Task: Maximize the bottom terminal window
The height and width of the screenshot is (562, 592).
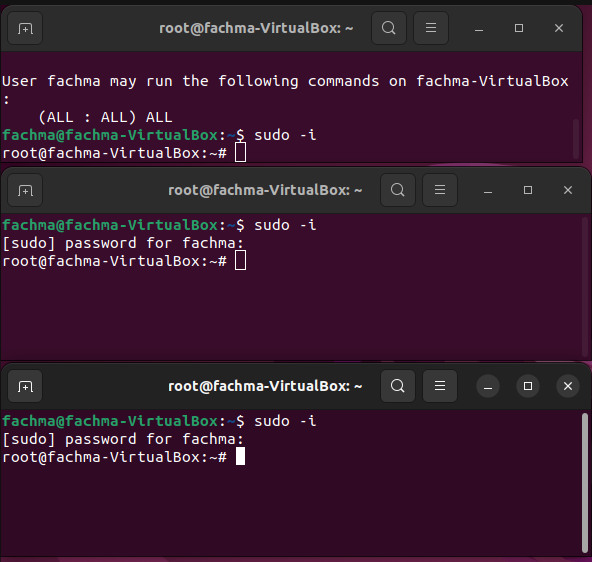Action: 528,386
